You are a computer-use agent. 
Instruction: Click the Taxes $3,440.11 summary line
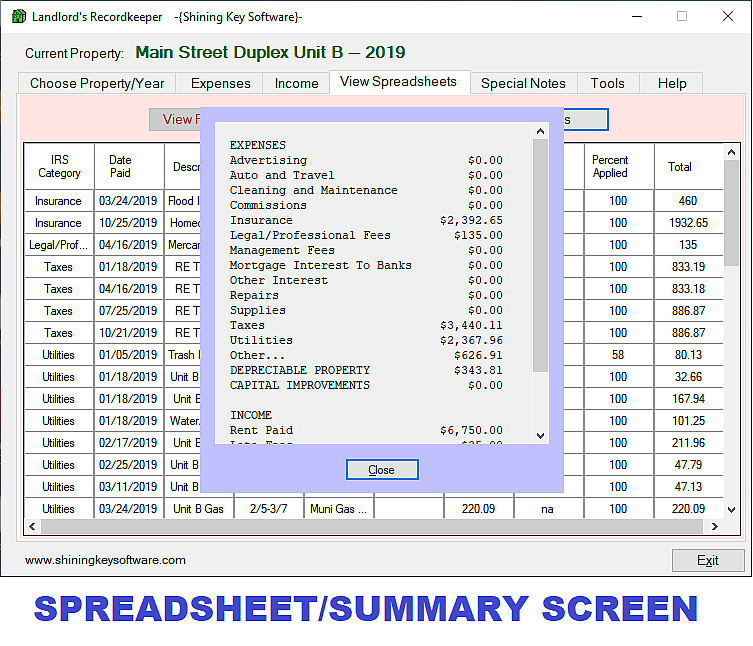click(x=366, y=325)
